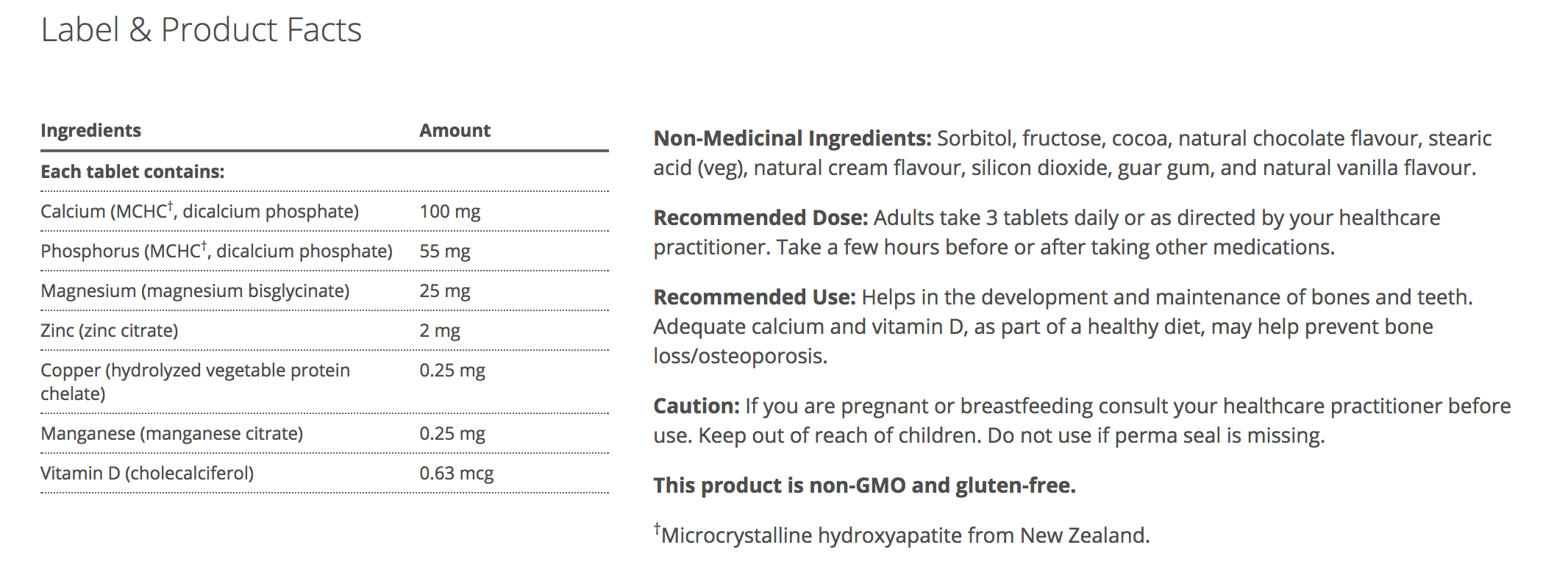Click the Recommended Dose label
Image resolution: width=1568 pixels, height=581 pixels.
pyautogui.click(x=760, y=218)
